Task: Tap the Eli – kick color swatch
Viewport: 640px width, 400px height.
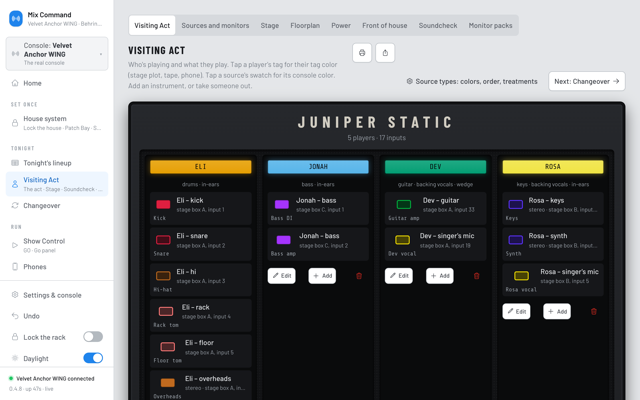Action: (163, 204)
